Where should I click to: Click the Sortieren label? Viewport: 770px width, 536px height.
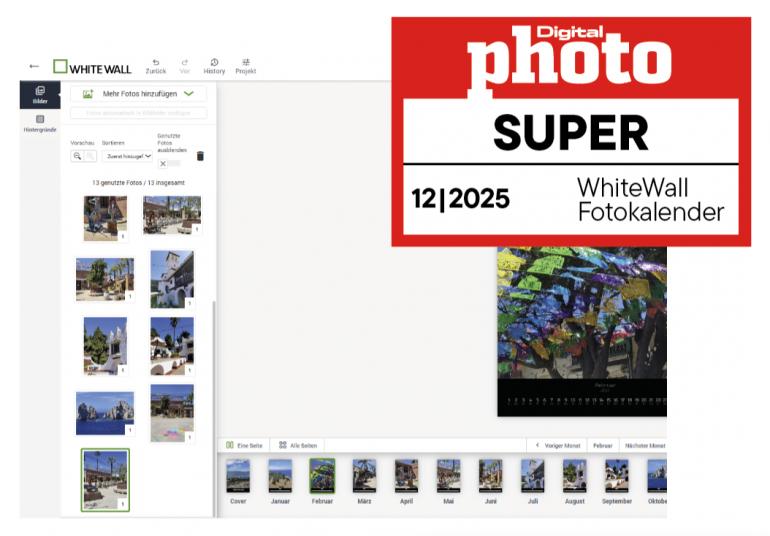point(113,143)
